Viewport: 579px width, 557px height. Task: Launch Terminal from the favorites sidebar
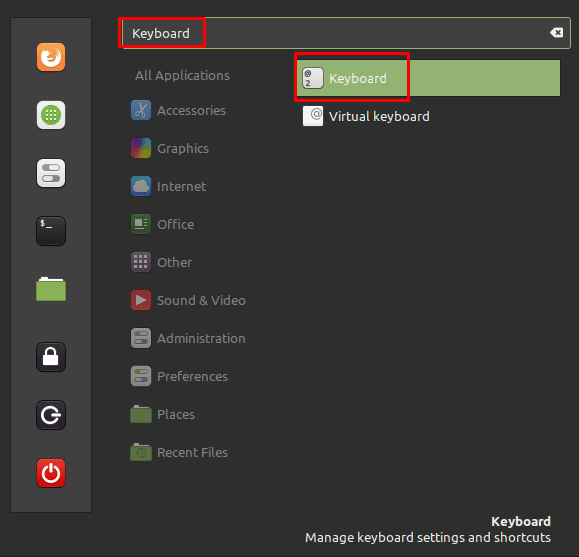coord(51,231)
